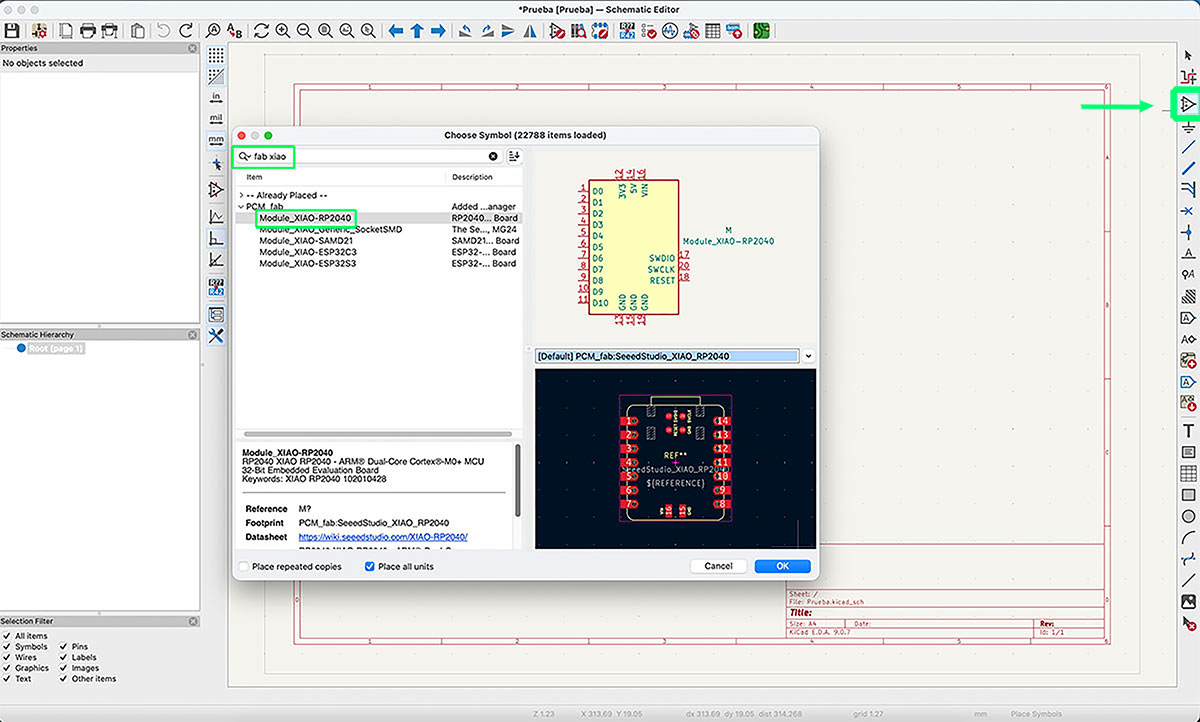
Task: Toggle the Wires selection filter checkbox
Action: (7, 657)
